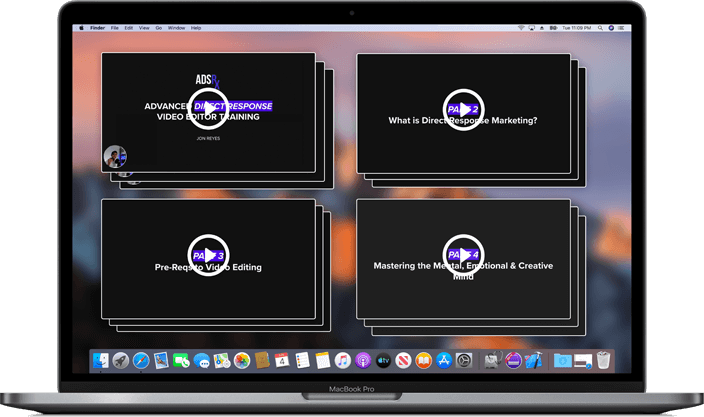Open Xcode hammer icon in dock
Image resolution: width=704 pixels, height=417 pixels.
[x=533, y=360]
